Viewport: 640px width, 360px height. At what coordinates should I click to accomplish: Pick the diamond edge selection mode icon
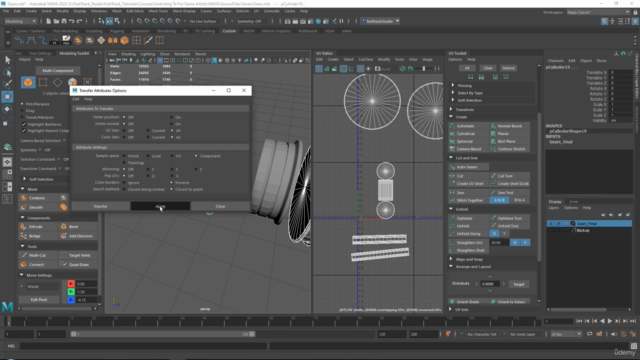pyautogui.click(x=58, y=82)
